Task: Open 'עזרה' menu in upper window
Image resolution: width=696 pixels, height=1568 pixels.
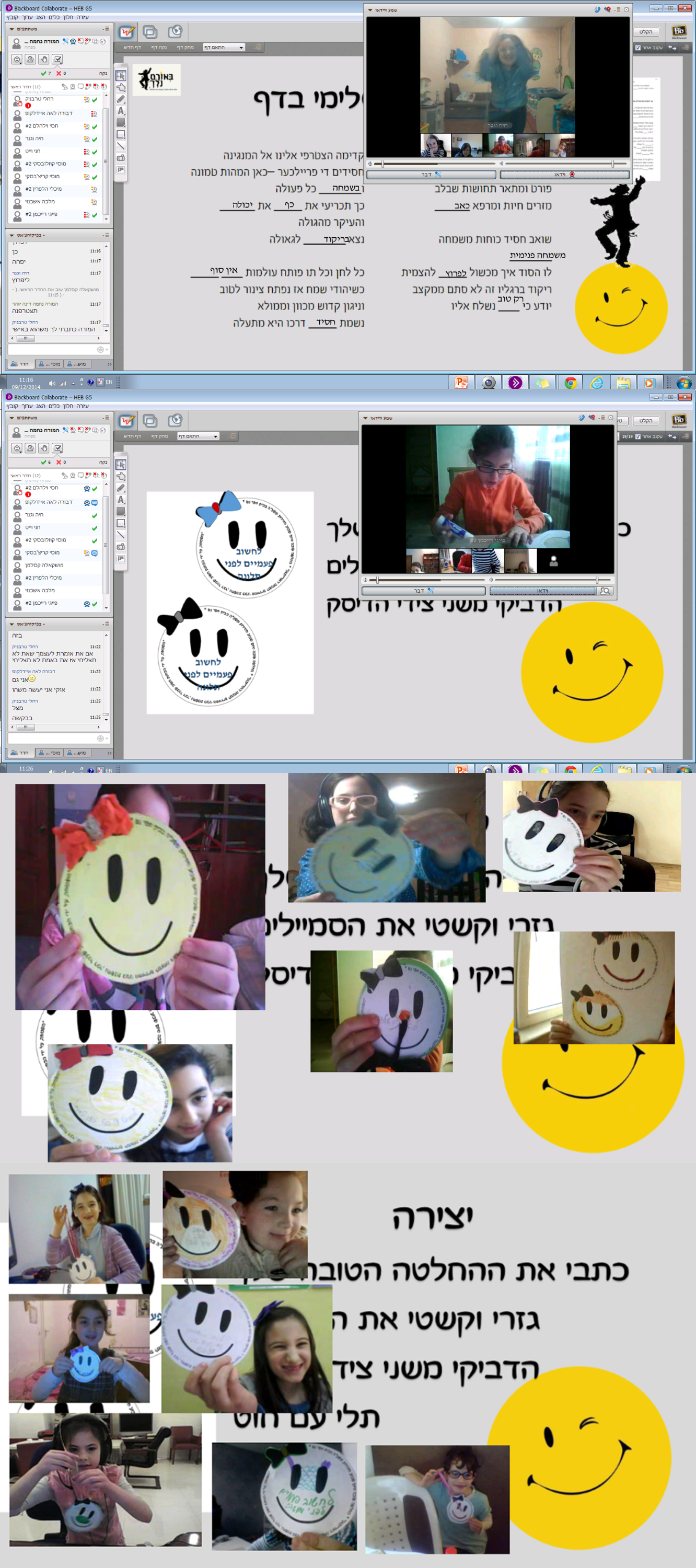Action: [x=83, y=17]
